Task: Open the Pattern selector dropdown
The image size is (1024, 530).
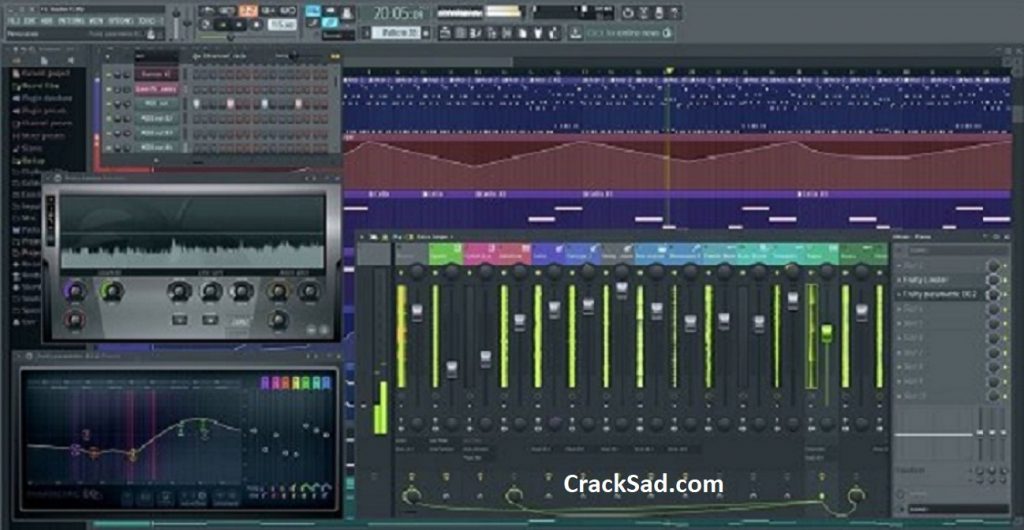Action: [396, 33]
